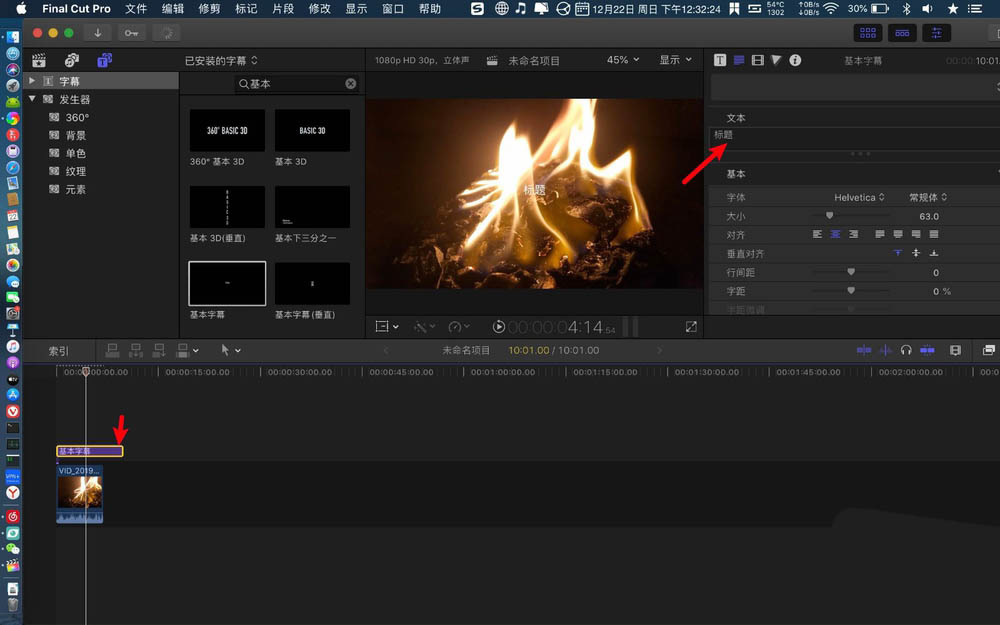This screenshot has height=625, width=1000.
Task: Toggle browser panel visibility button
Action: pyautogui.click(x=868, y=33)
